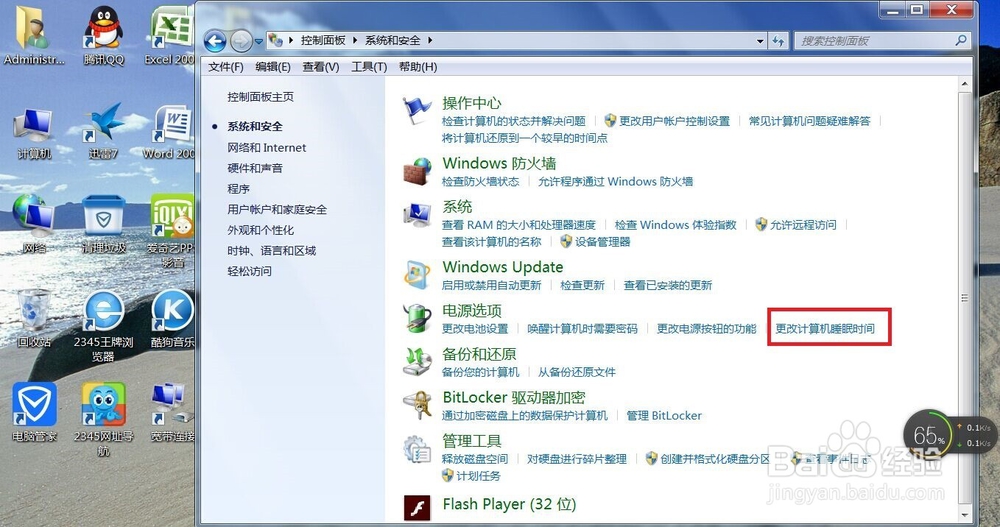Click the 电源选项 battery icon
This screenshot has width=1000, height=527.
pos(418,318)
